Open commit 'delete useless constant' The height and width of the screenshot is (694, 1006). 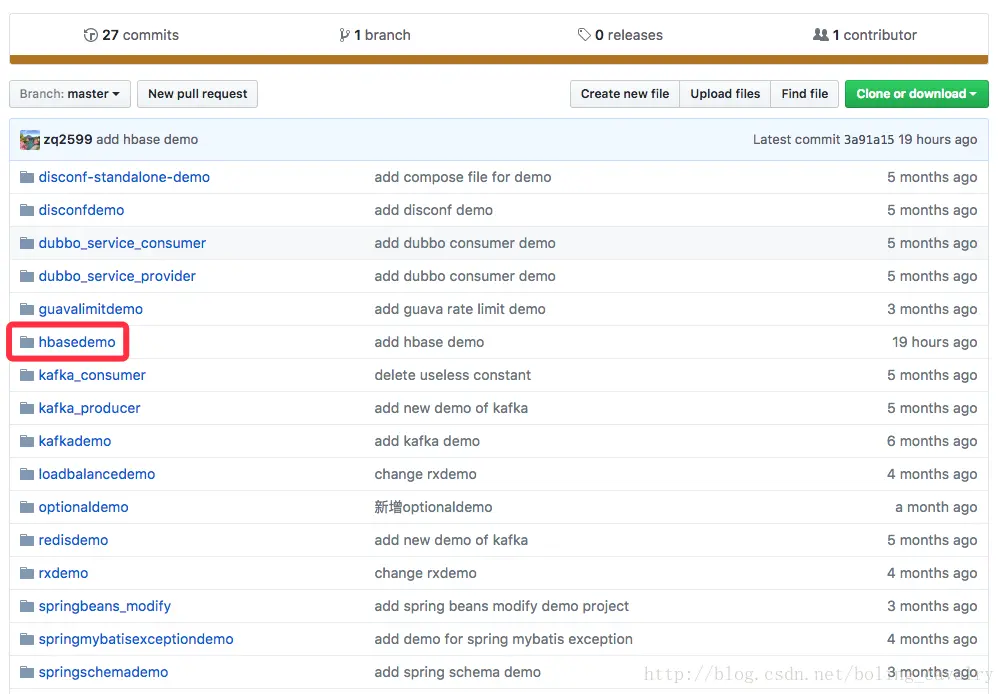coord(452,375)
